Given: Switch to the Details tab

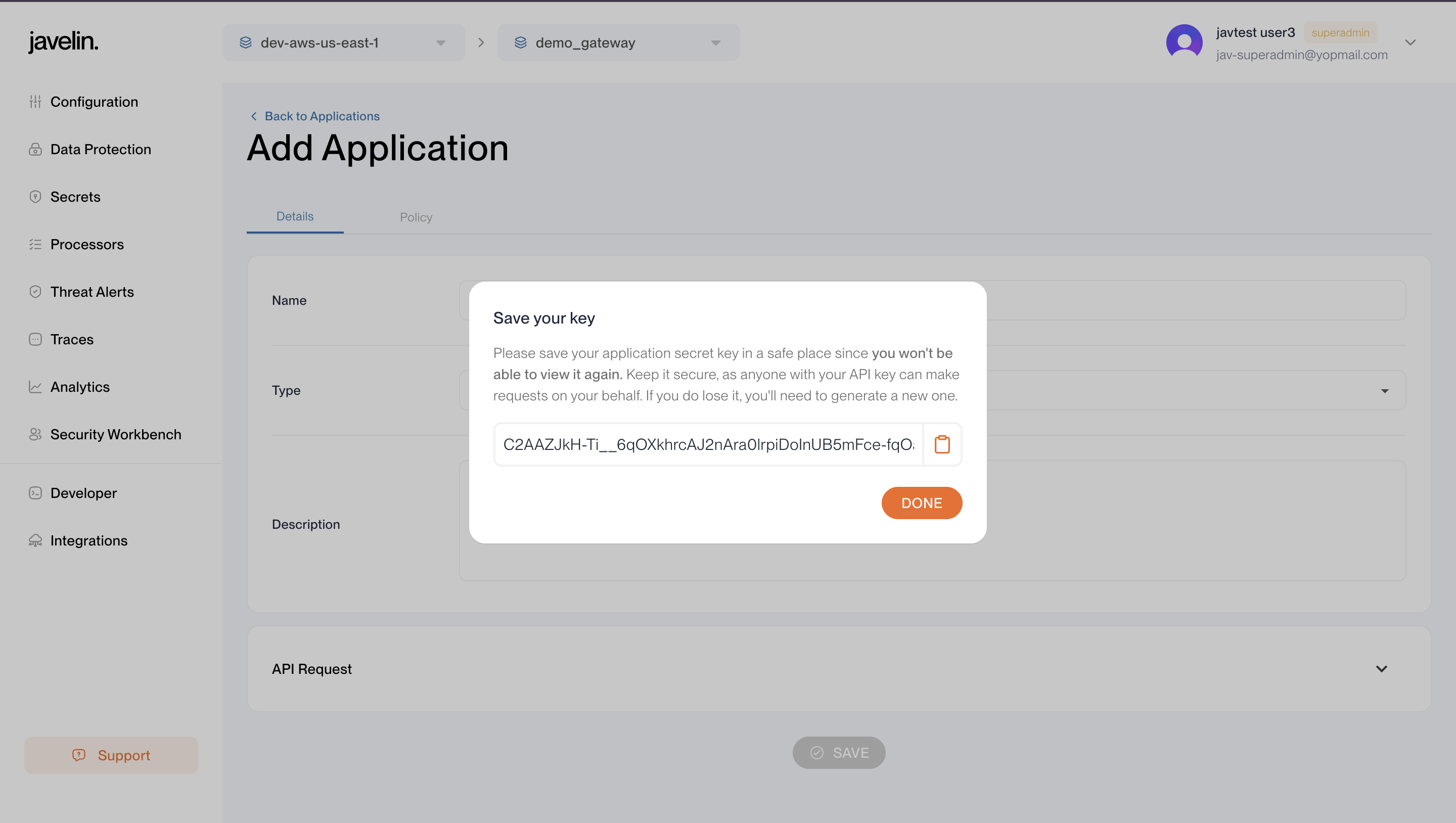Looking at the screenshot, I should tap(294, 216).
